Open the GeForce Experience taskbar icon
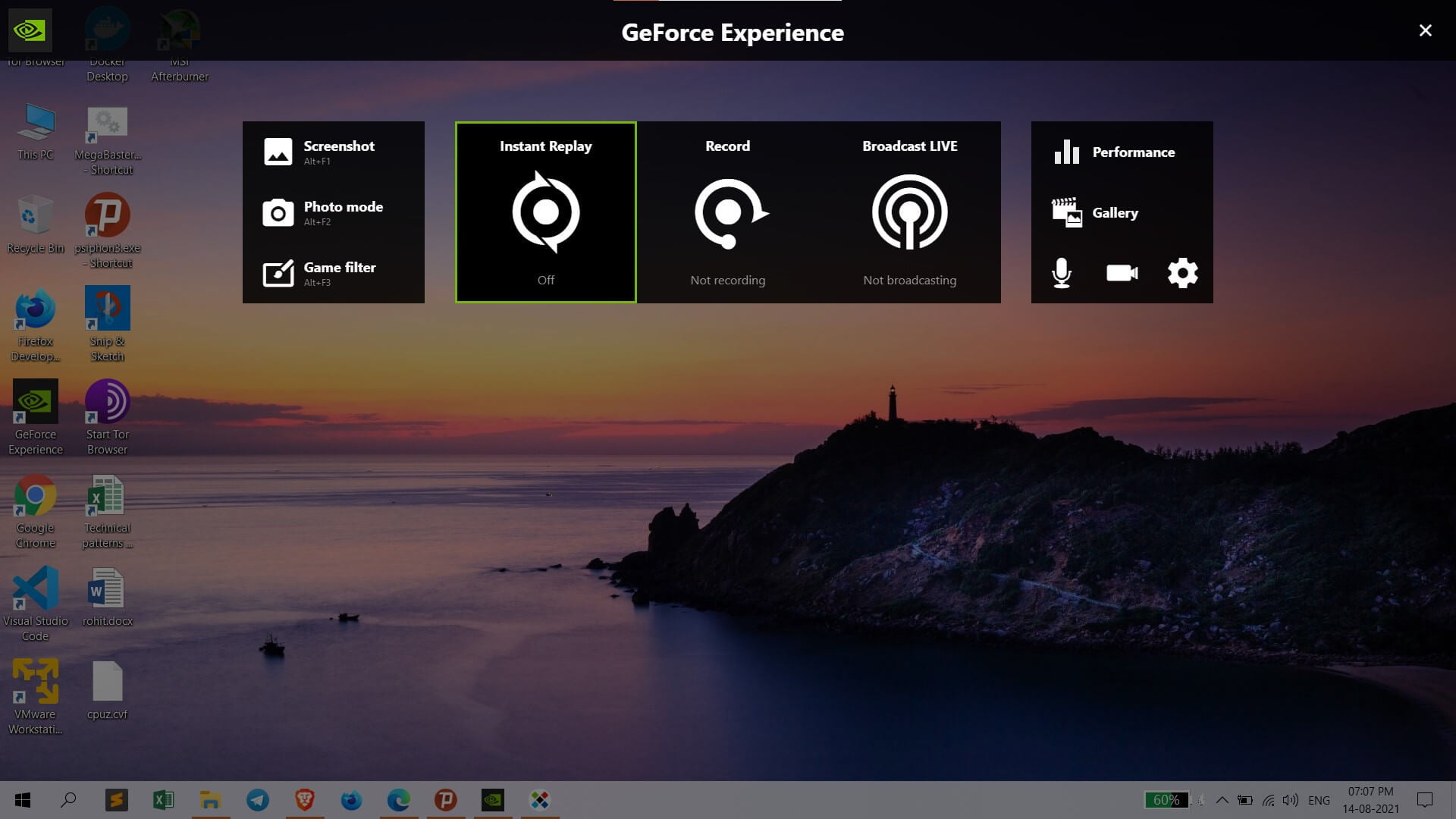The height and width of the screenshot is (819, 1456). [x=493, y=800]
